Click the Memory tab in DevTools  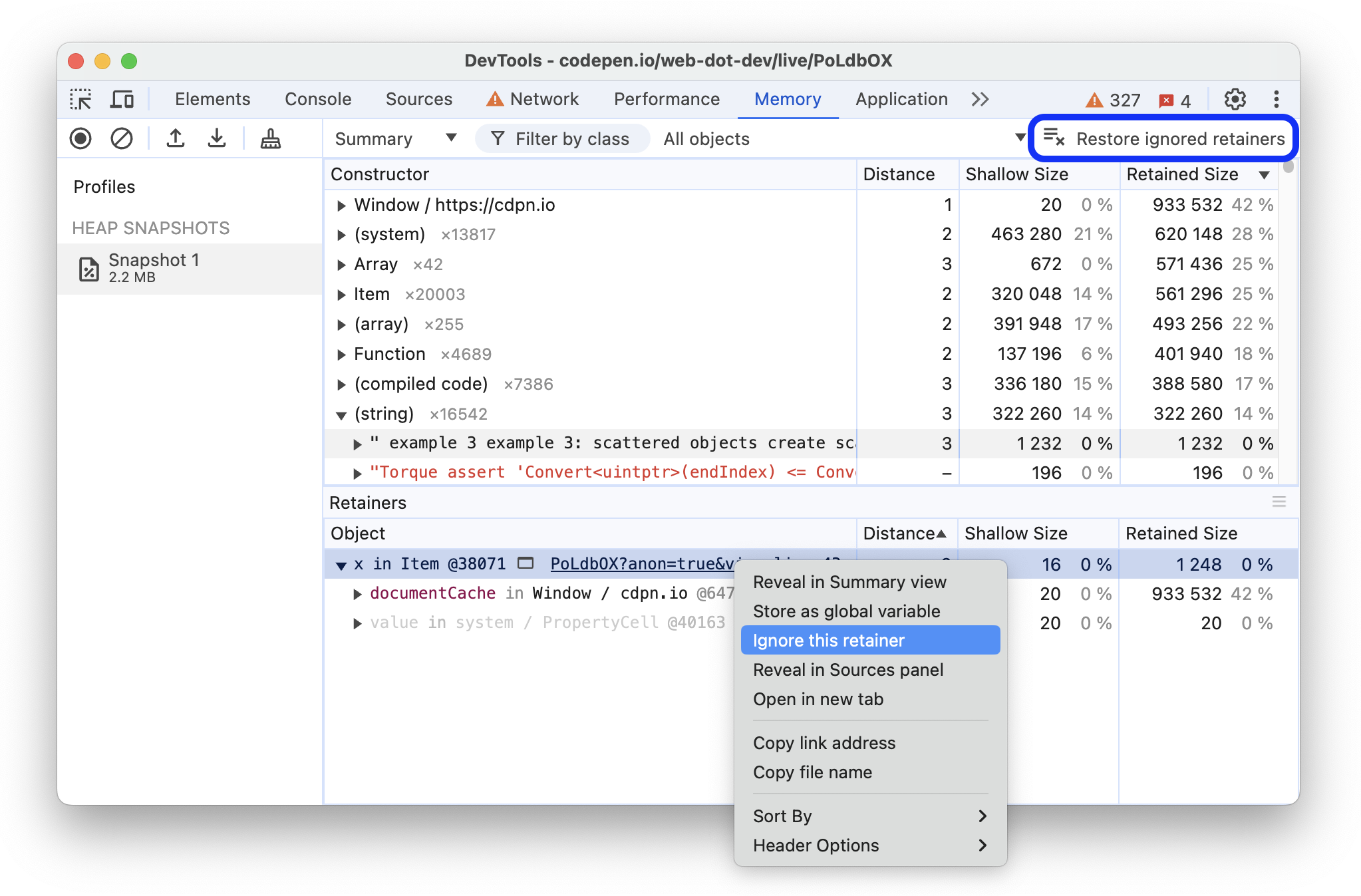coord(789,98)
